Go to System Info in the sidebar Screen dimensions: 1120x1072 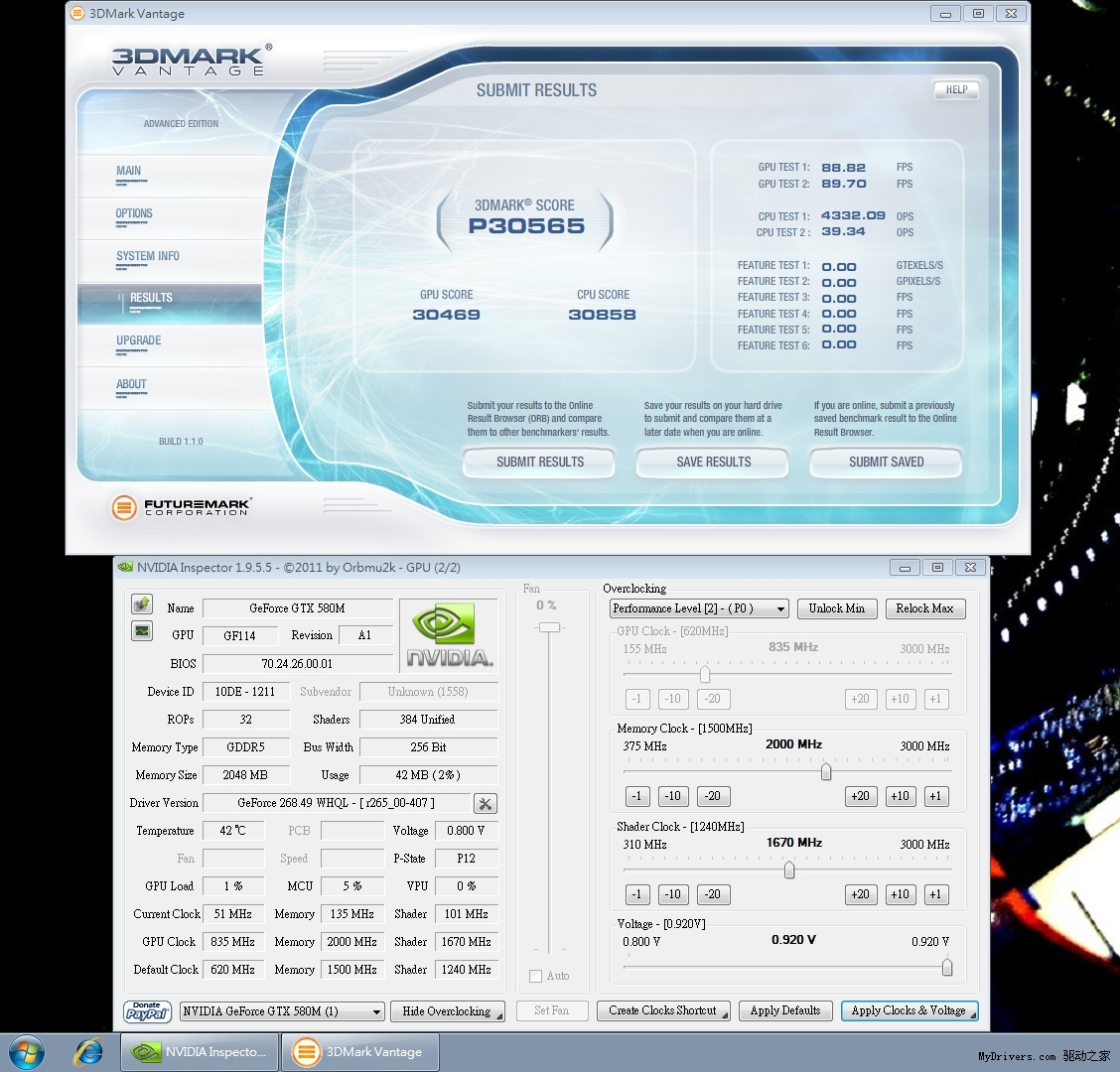[148, 256]
